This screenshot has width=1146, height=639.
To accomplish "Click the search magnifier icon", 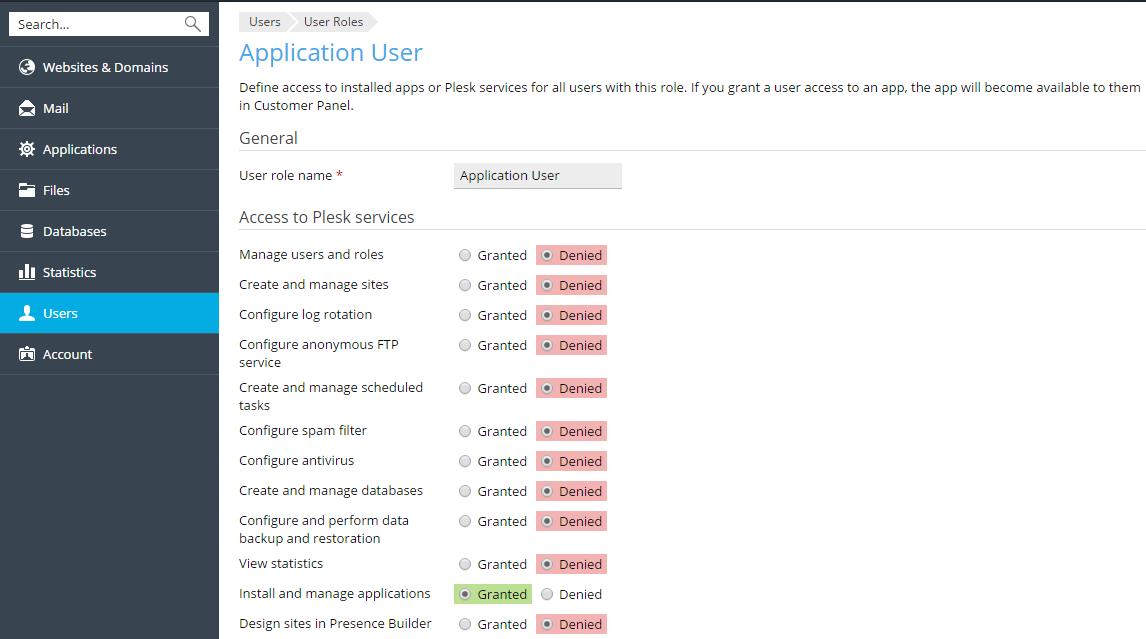I will [x=193, y=24].
